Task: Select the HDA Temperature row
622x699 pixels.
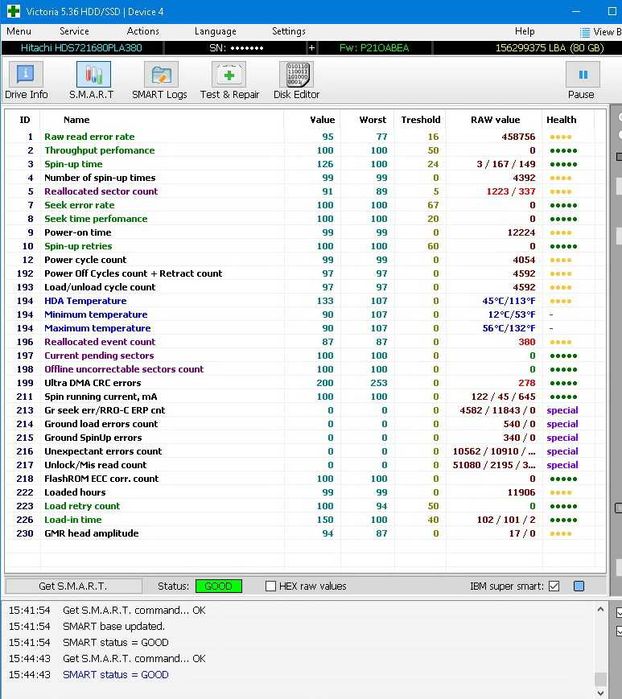Action: (x=305, y=301)
